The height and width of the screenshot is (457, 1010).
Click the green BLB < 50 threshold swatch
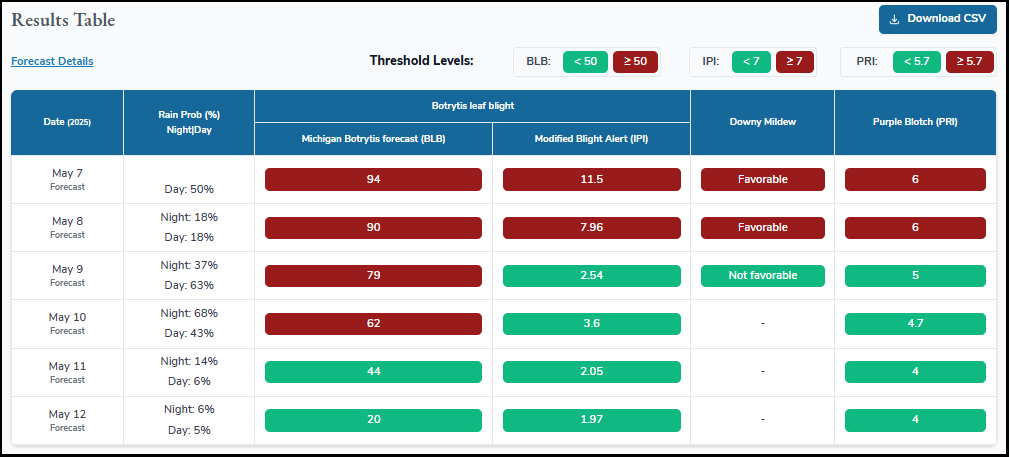[x=585, y=62]
